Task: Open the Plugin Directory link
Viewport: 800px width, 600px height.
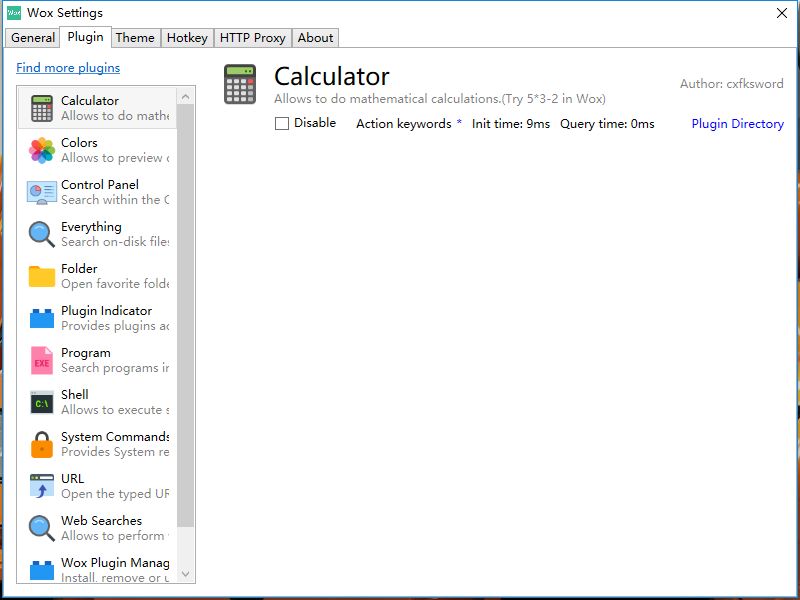Action: tap(737, 123)
